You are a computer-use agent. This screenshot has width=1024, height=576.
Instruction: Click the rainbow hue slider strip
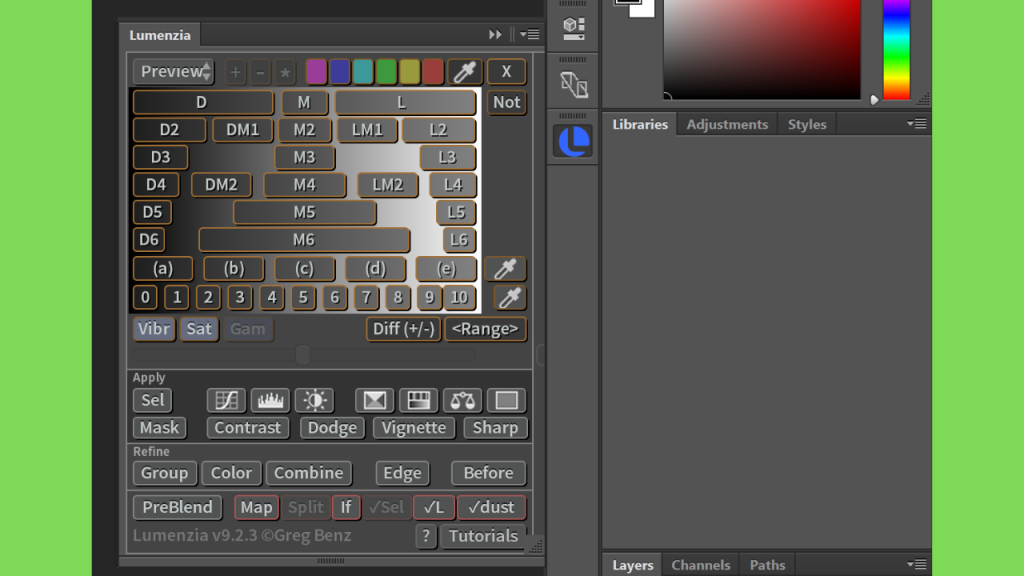click(896, 50)
